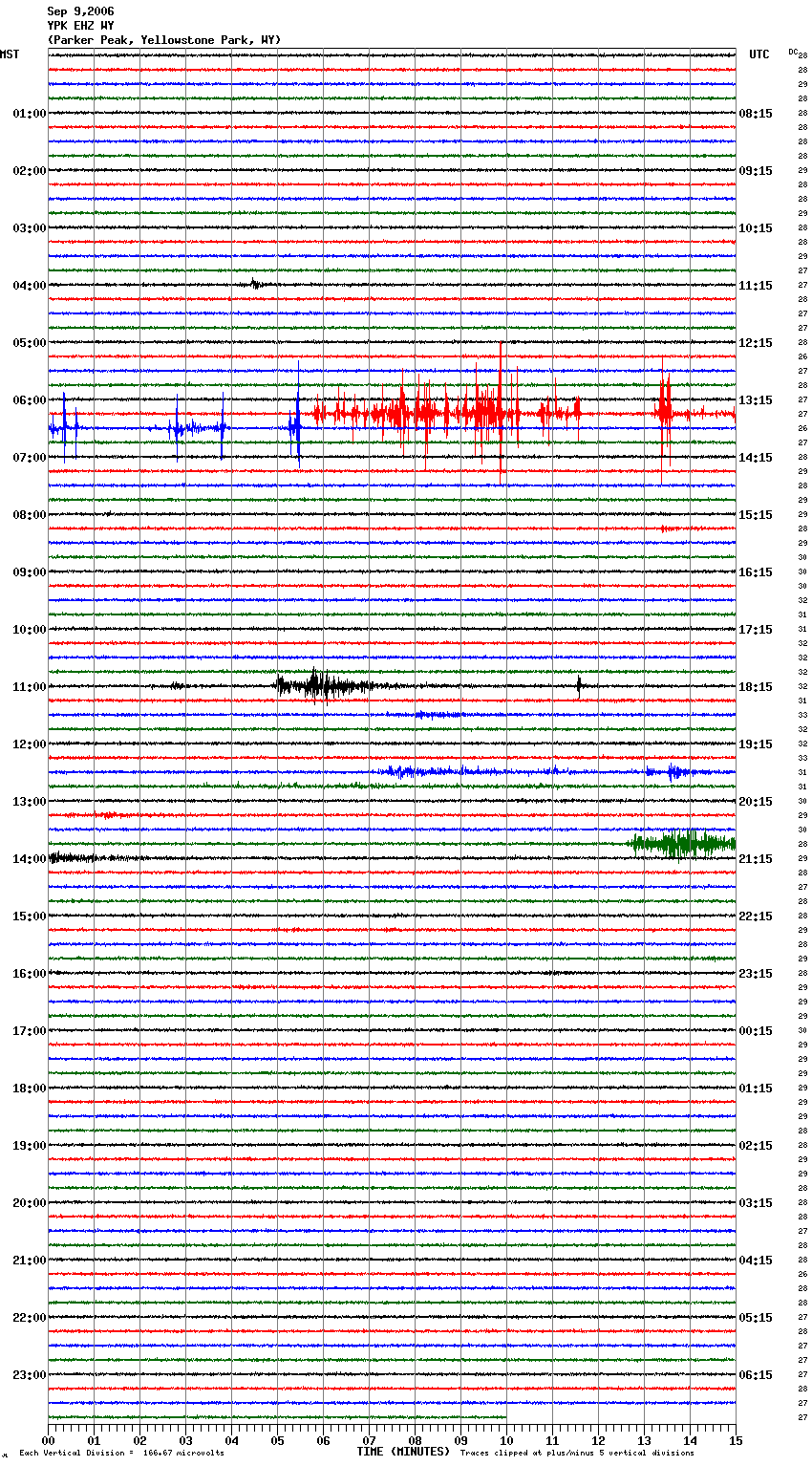Click the 16:15 UTC time label

756,572
